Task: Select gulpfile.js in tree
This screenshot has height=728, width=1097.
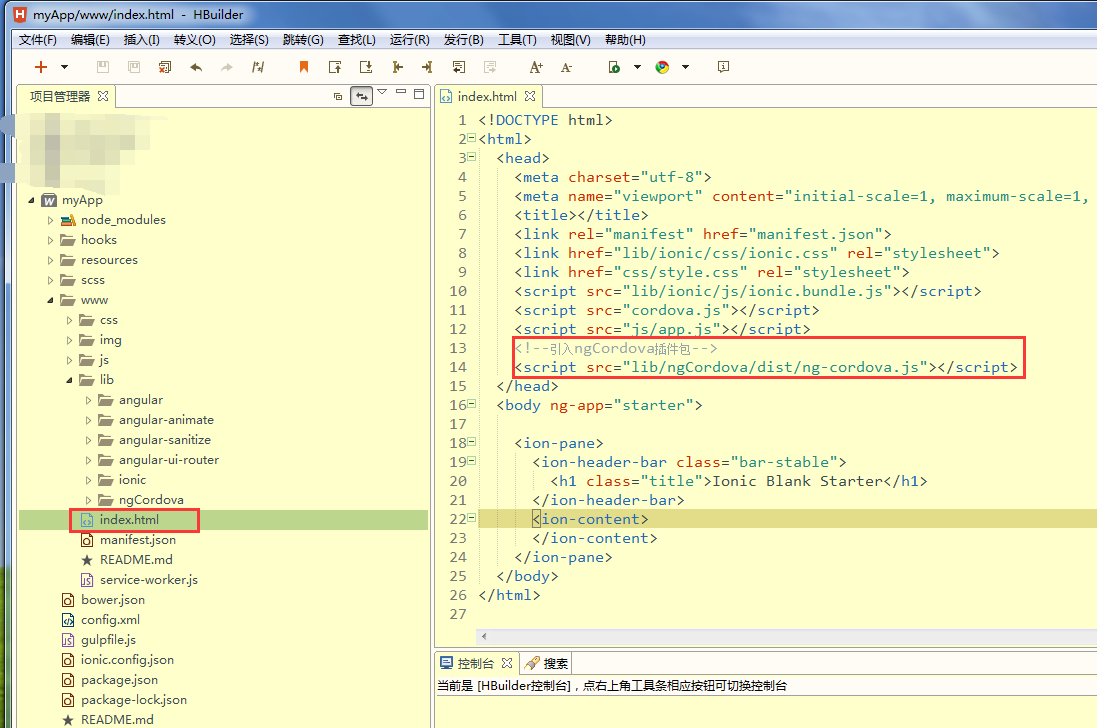Action: (x=108, y=640)
